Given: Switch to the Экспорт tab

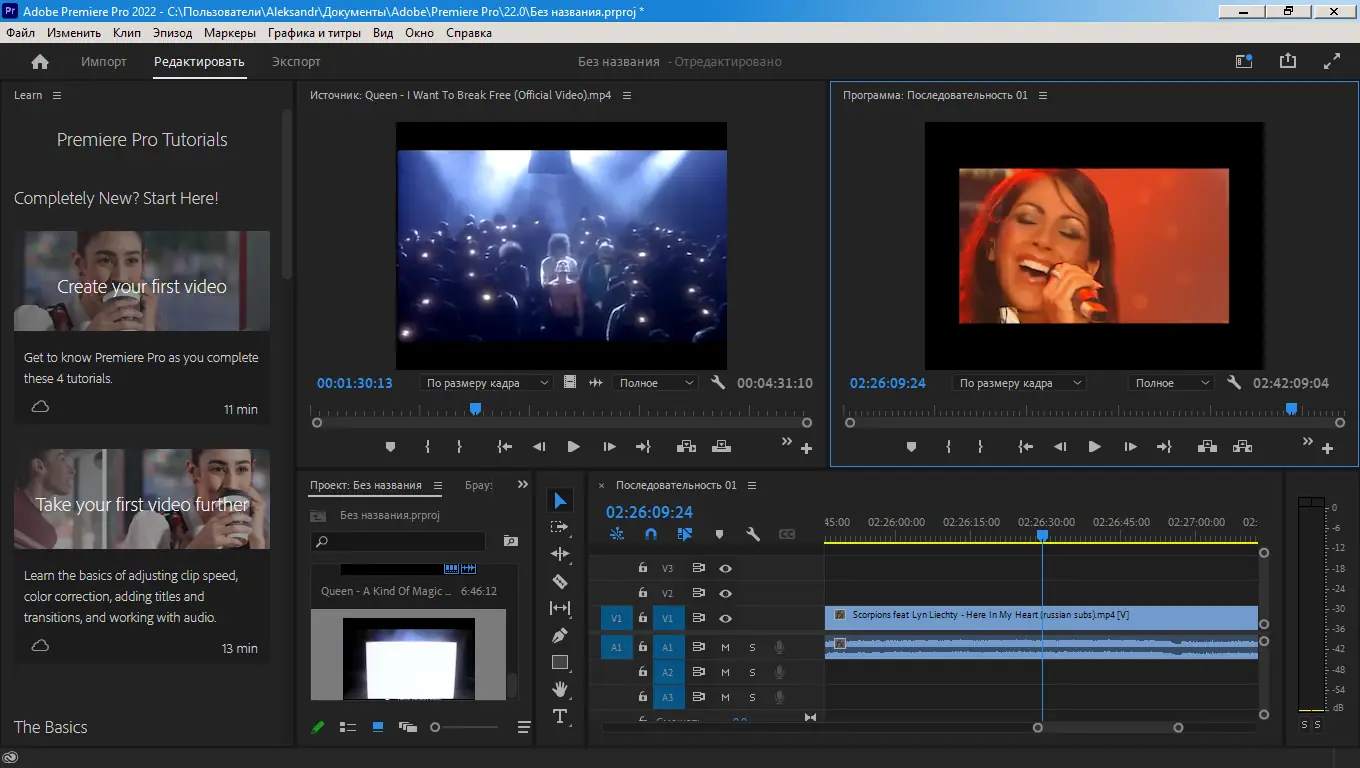Looking at the screenshot, I should pos(295,61).
